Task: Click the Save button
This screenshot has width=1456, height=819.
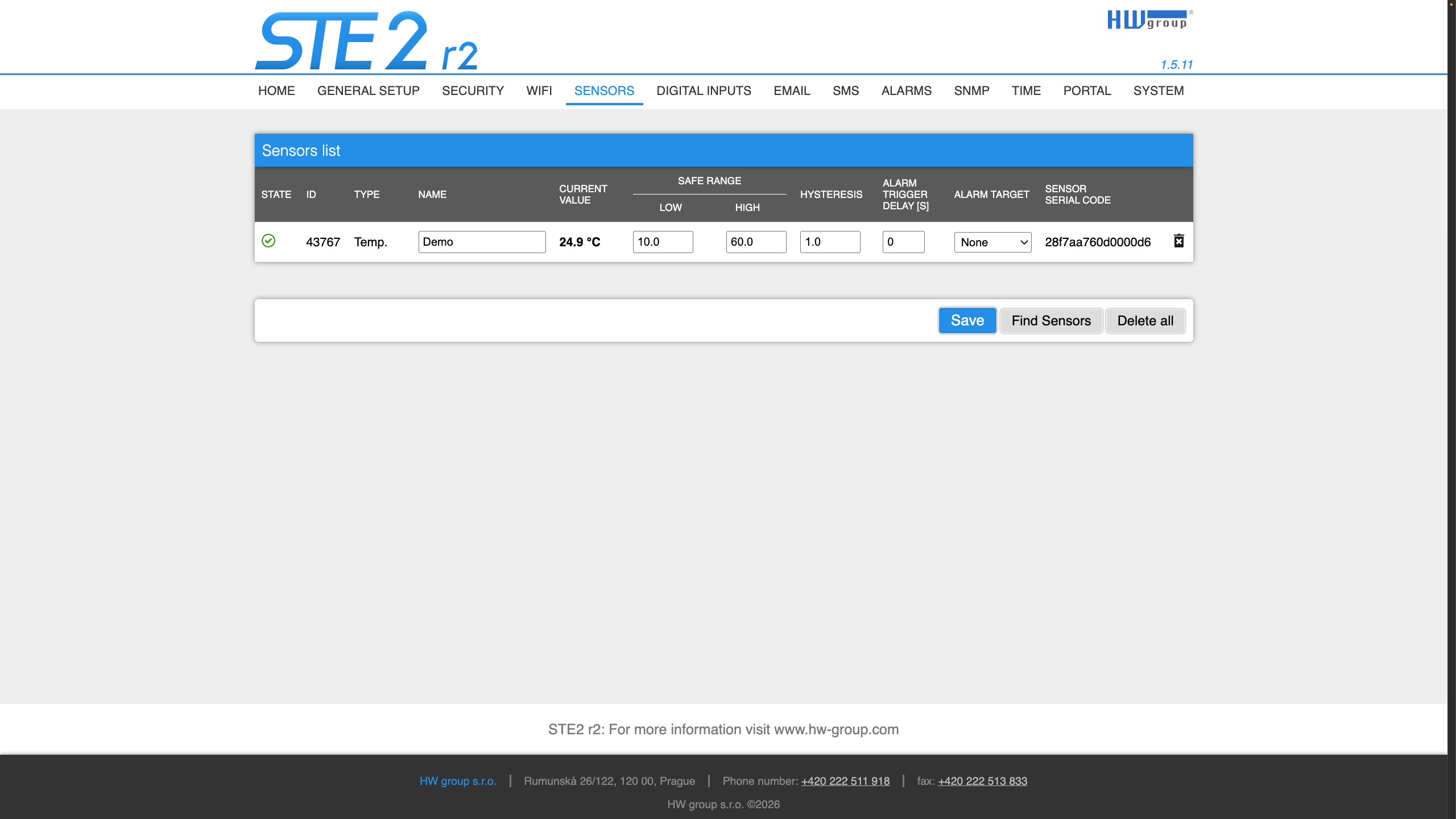Action: (x=967, y=321)
